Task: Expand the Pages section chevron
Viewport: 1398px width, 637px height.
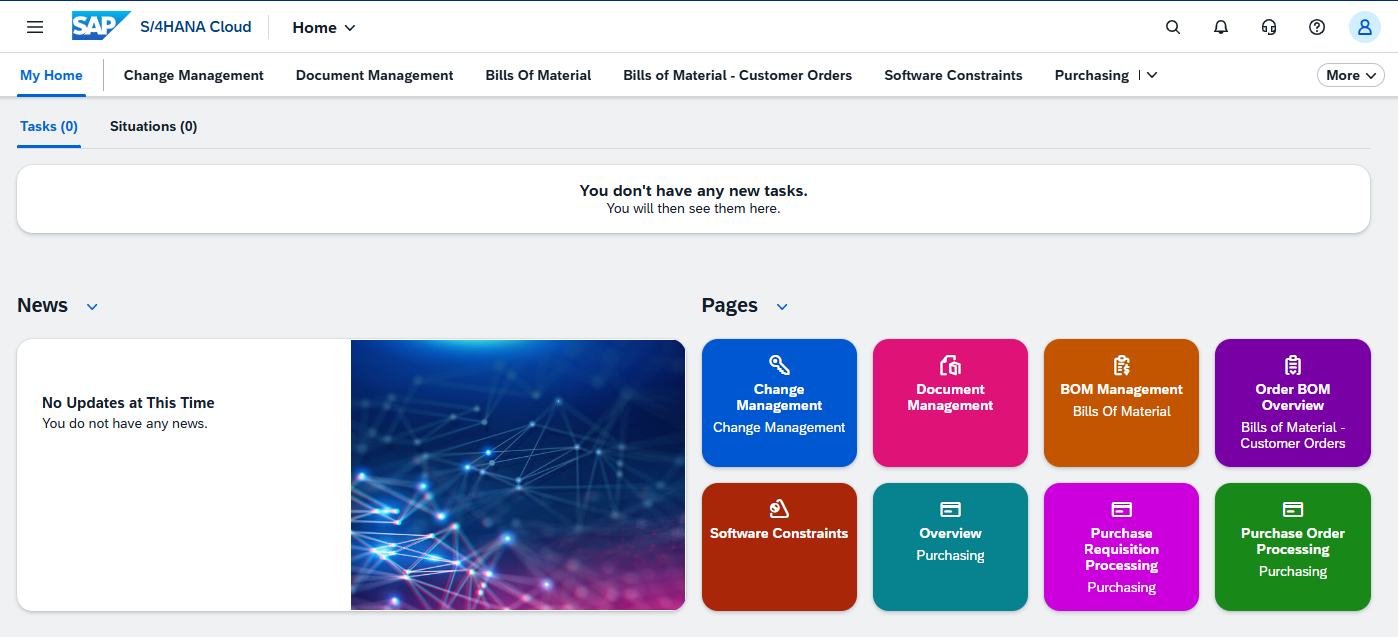Action: 782,307
